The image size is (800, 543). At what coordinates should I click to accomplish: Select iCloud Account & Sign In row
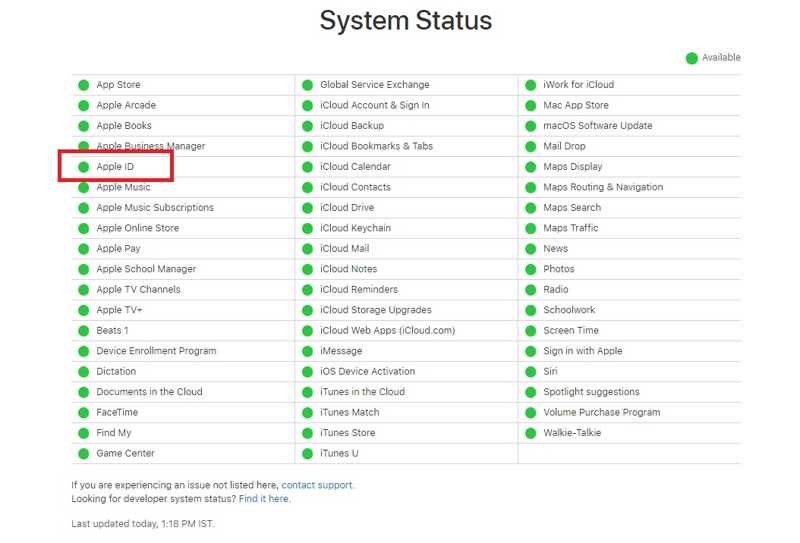click(x=407, y=105)
